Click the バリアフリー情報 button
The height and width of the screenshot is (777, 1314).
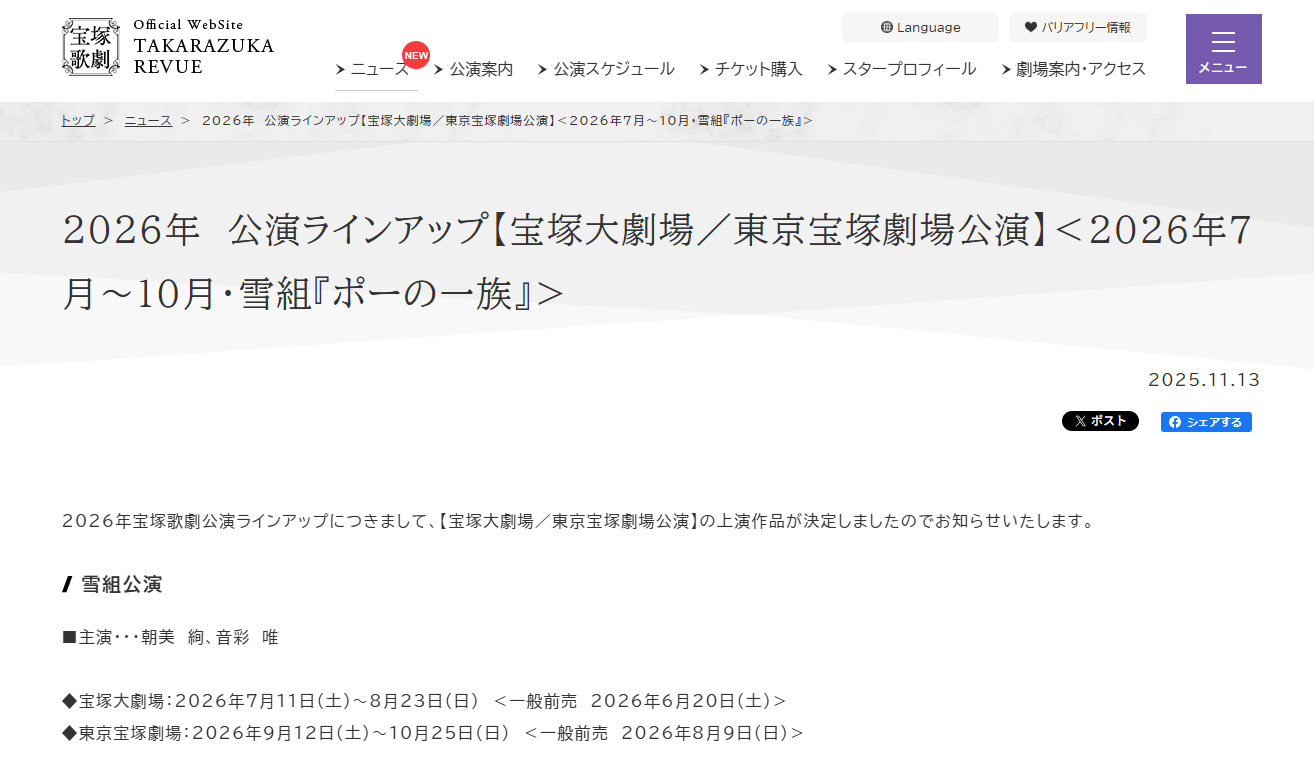click(1077, 27)
